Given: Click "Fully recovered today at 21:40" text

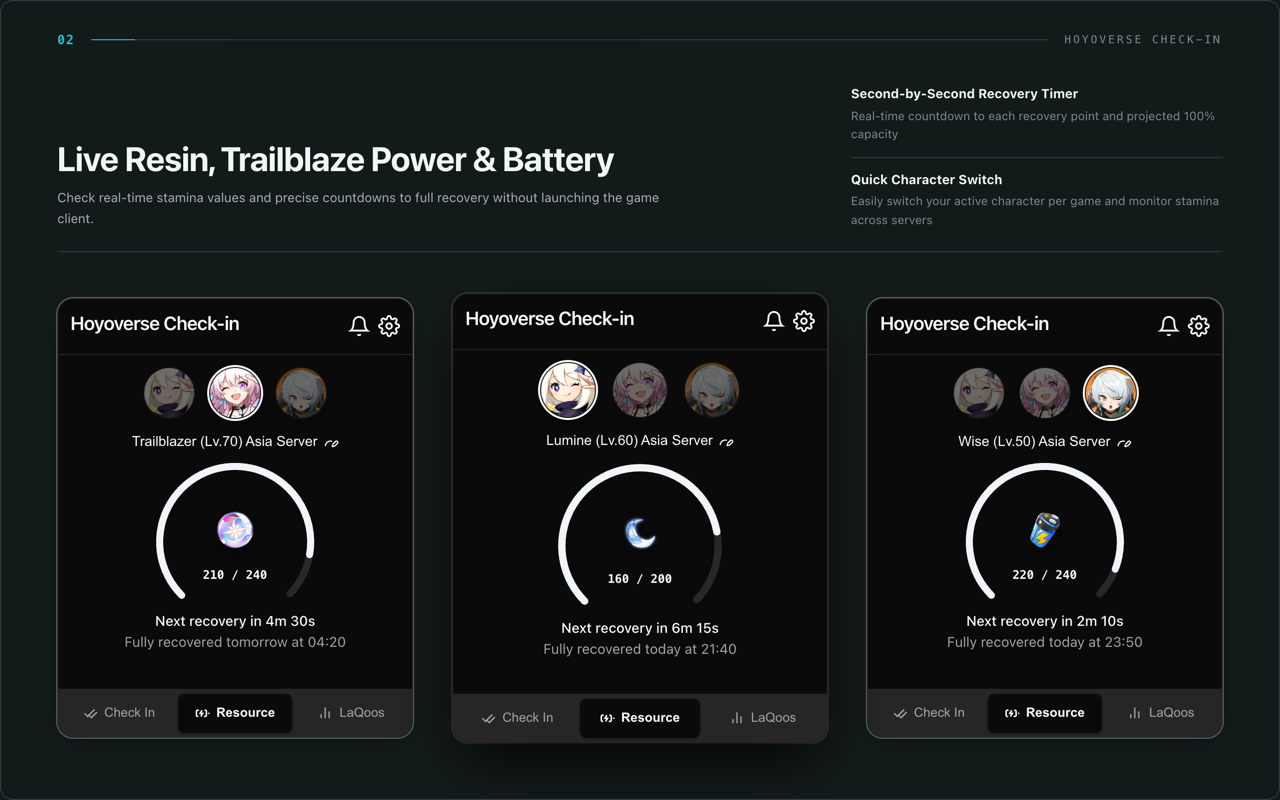Looking at the screenshot, I should (640, 649).
